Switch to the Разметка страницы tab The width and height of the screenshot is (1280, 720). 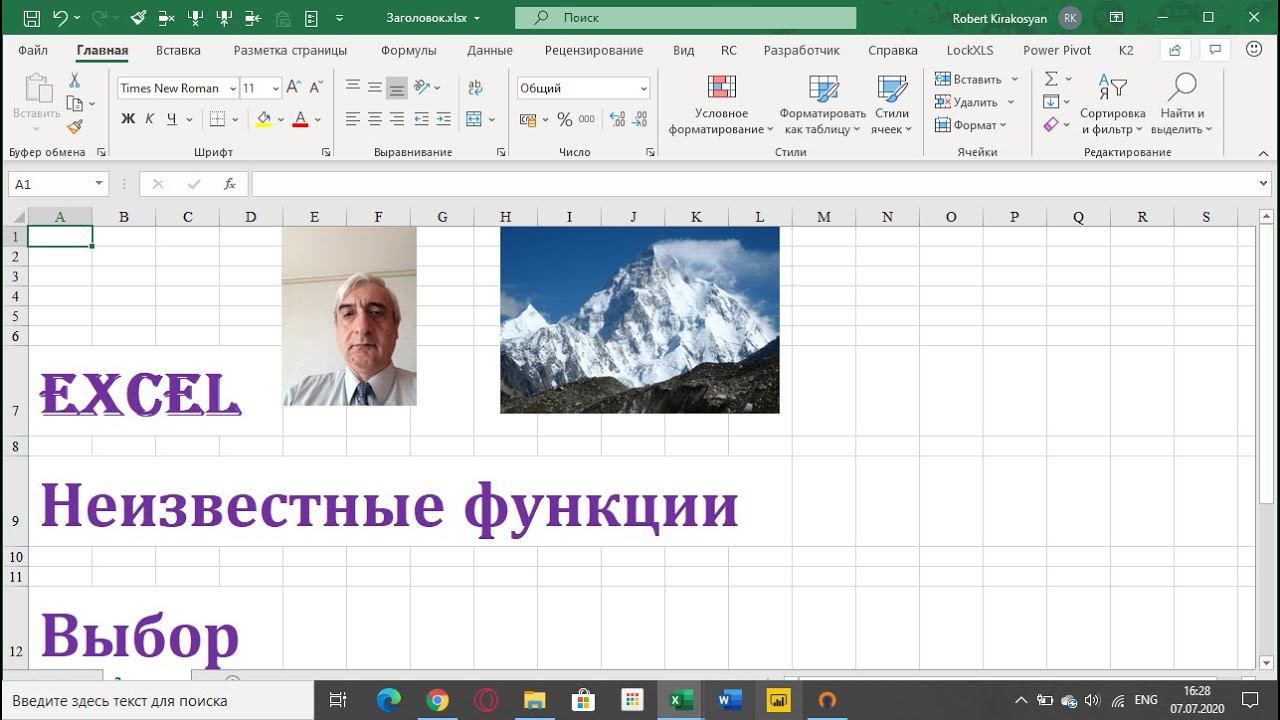click(290, 50)
